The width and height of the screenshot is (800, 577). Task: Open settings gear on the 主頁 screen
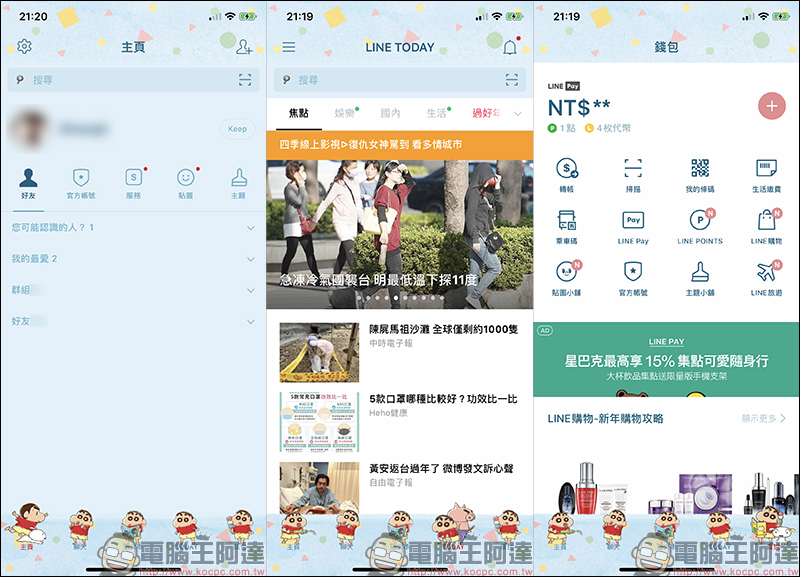point(24,46)
